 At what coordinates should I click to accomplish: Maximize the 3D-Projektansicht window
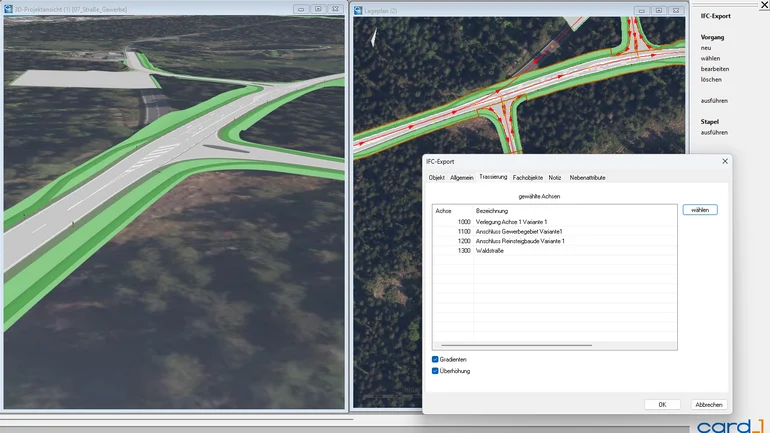317,9
